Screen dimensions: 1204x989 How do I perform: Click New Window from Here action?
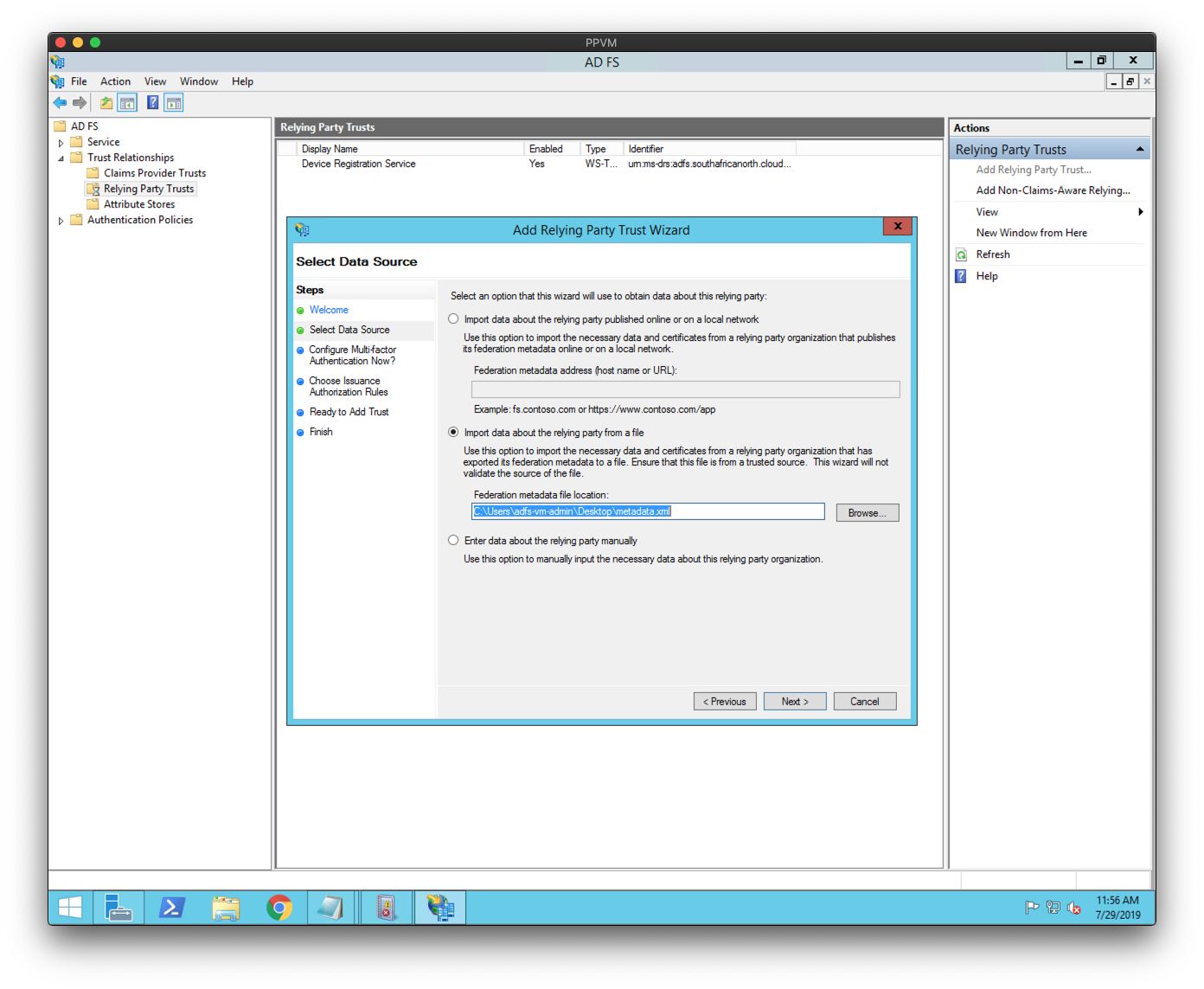pos(1031,233)
